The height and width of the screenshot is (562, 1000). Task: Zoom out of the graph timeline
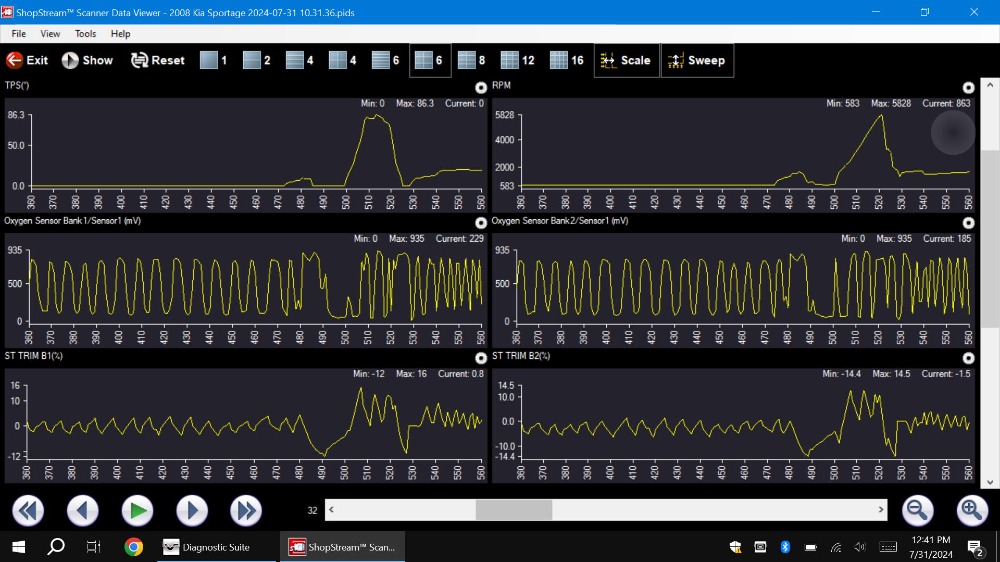[x=918, y=511]
